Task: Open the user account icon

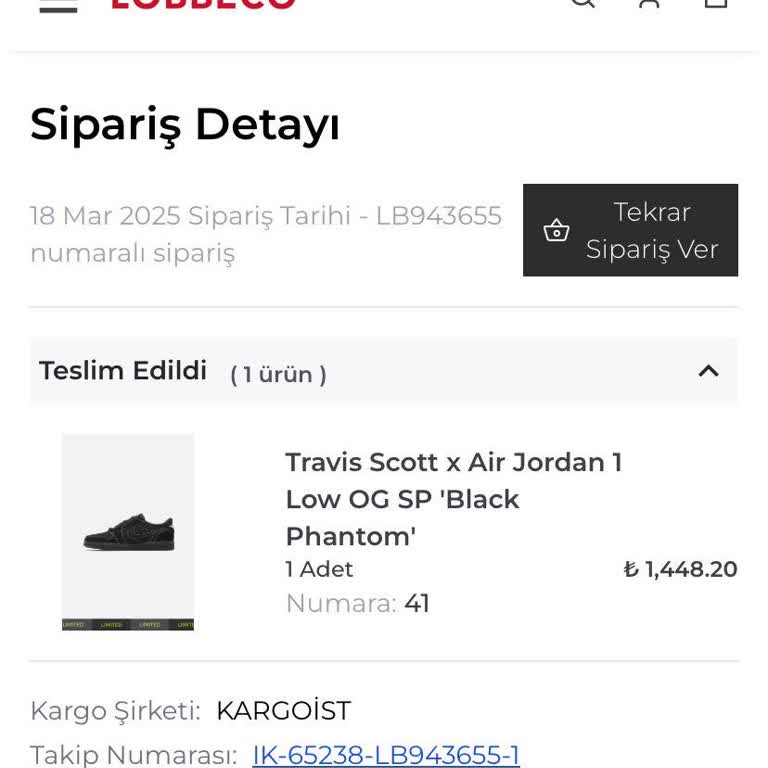Action: click(649, 3)
